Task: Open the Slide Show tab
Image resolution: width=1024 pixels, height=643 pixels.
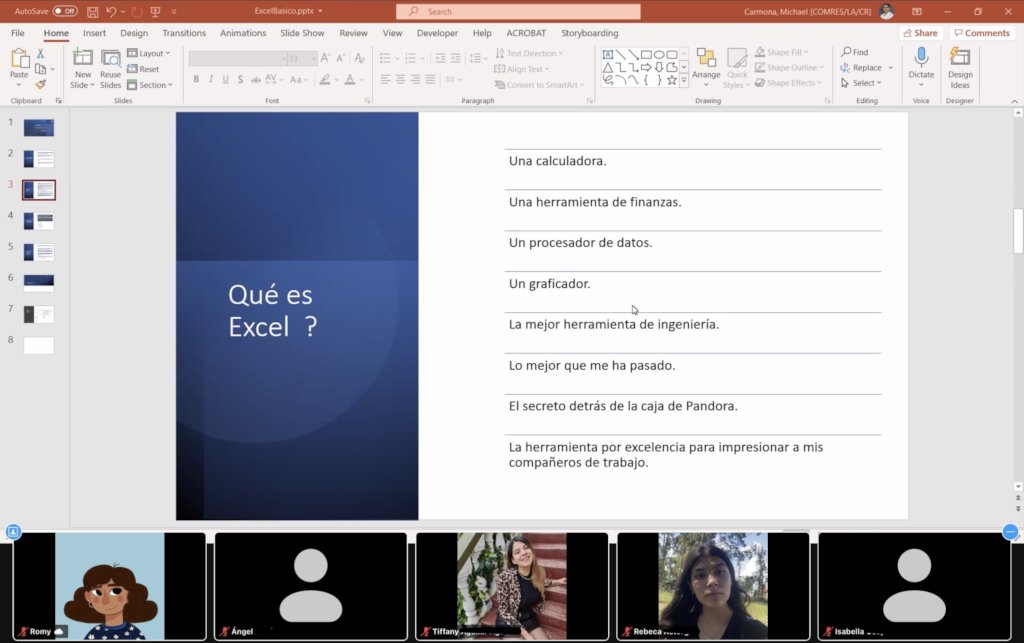Action: [x=302, y=33]
